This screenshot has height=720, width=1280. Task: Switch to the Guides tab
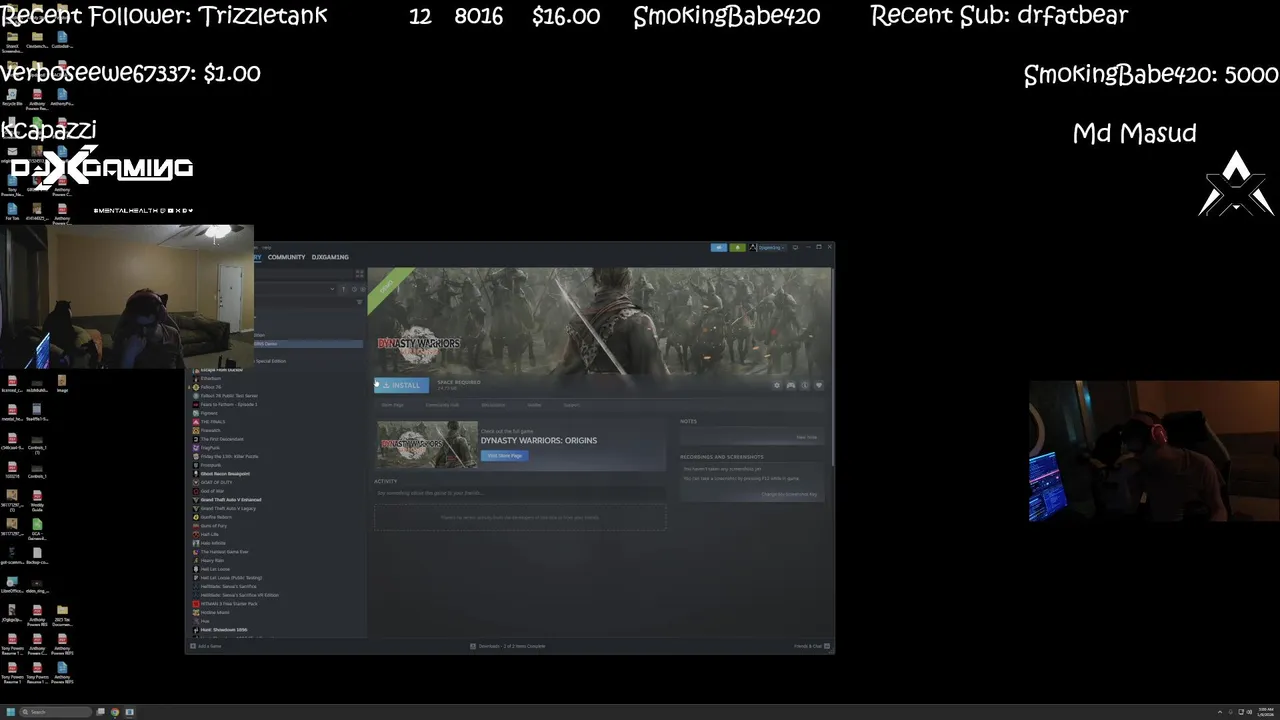click(x=534, y=405)
